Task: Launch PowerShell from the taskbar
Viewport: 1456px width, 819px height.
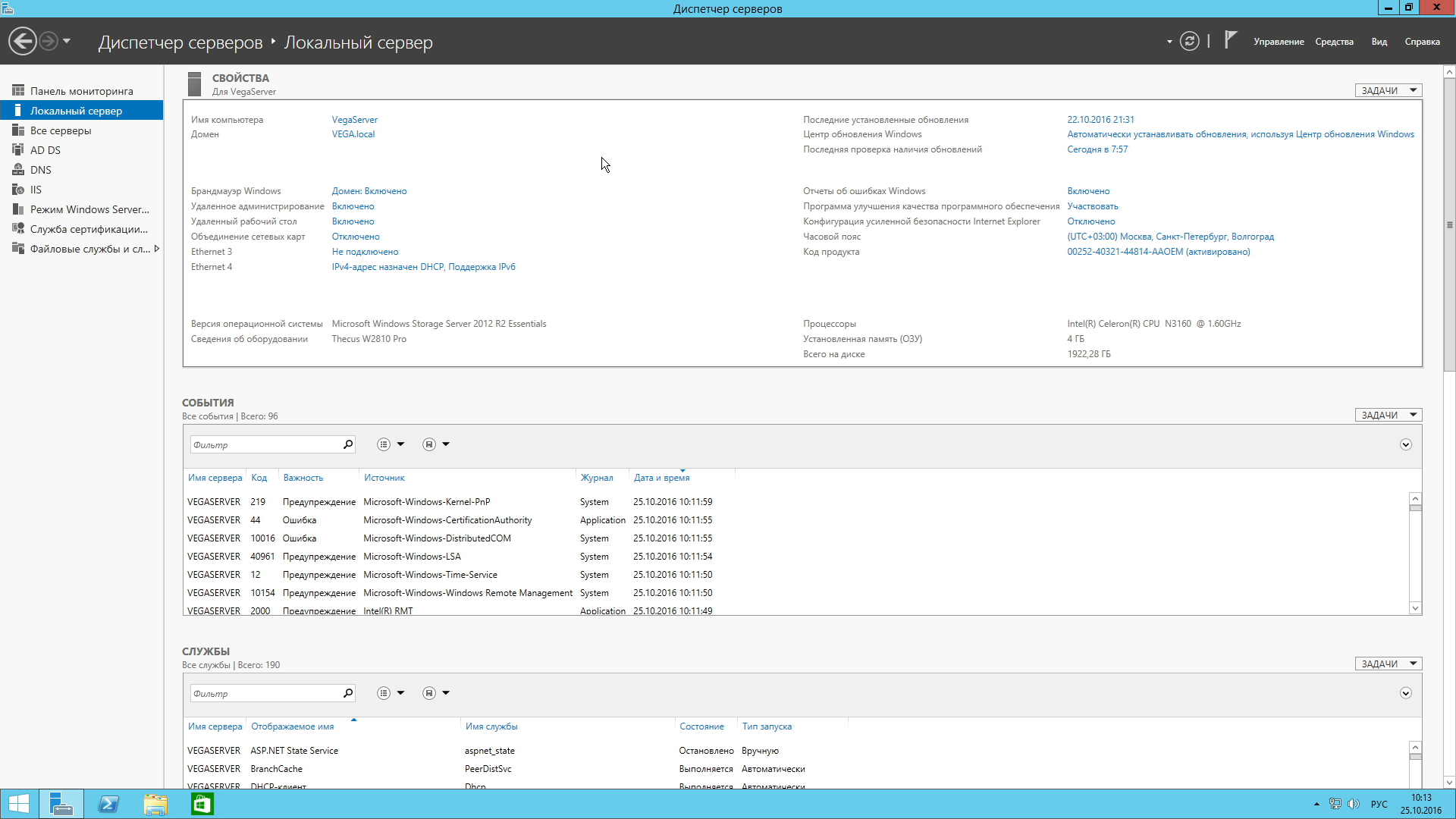Action: click(x=108, y=804)
